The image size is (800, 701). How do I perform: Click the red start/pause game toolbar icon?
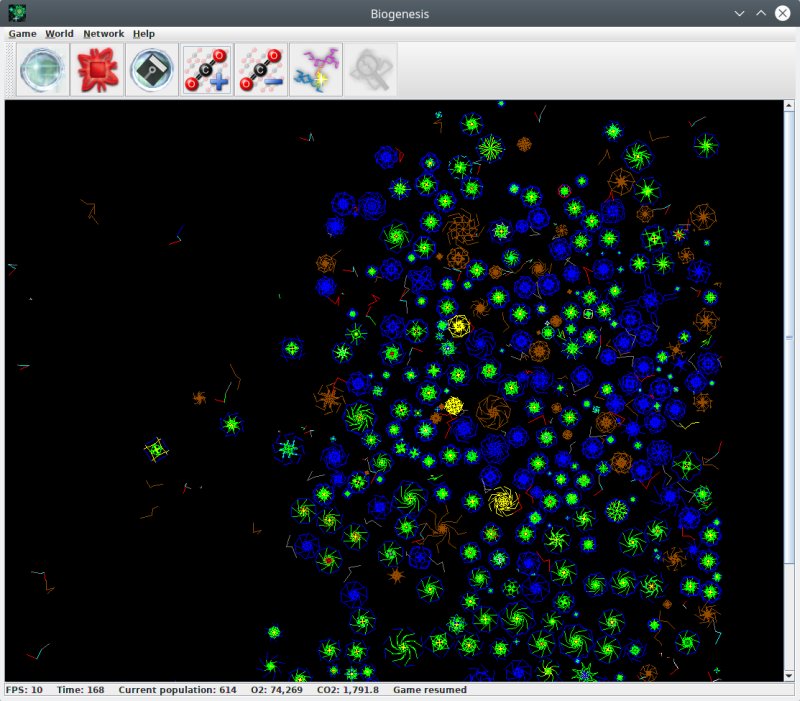[98, 70]
